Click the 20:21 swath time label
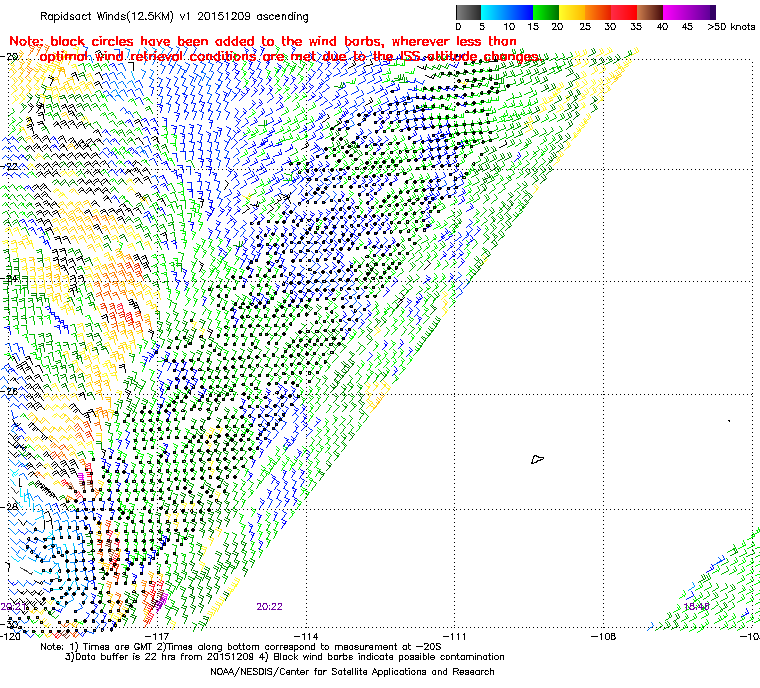The width and height of the screenshot is (760, 688). (x=13, y=607)
